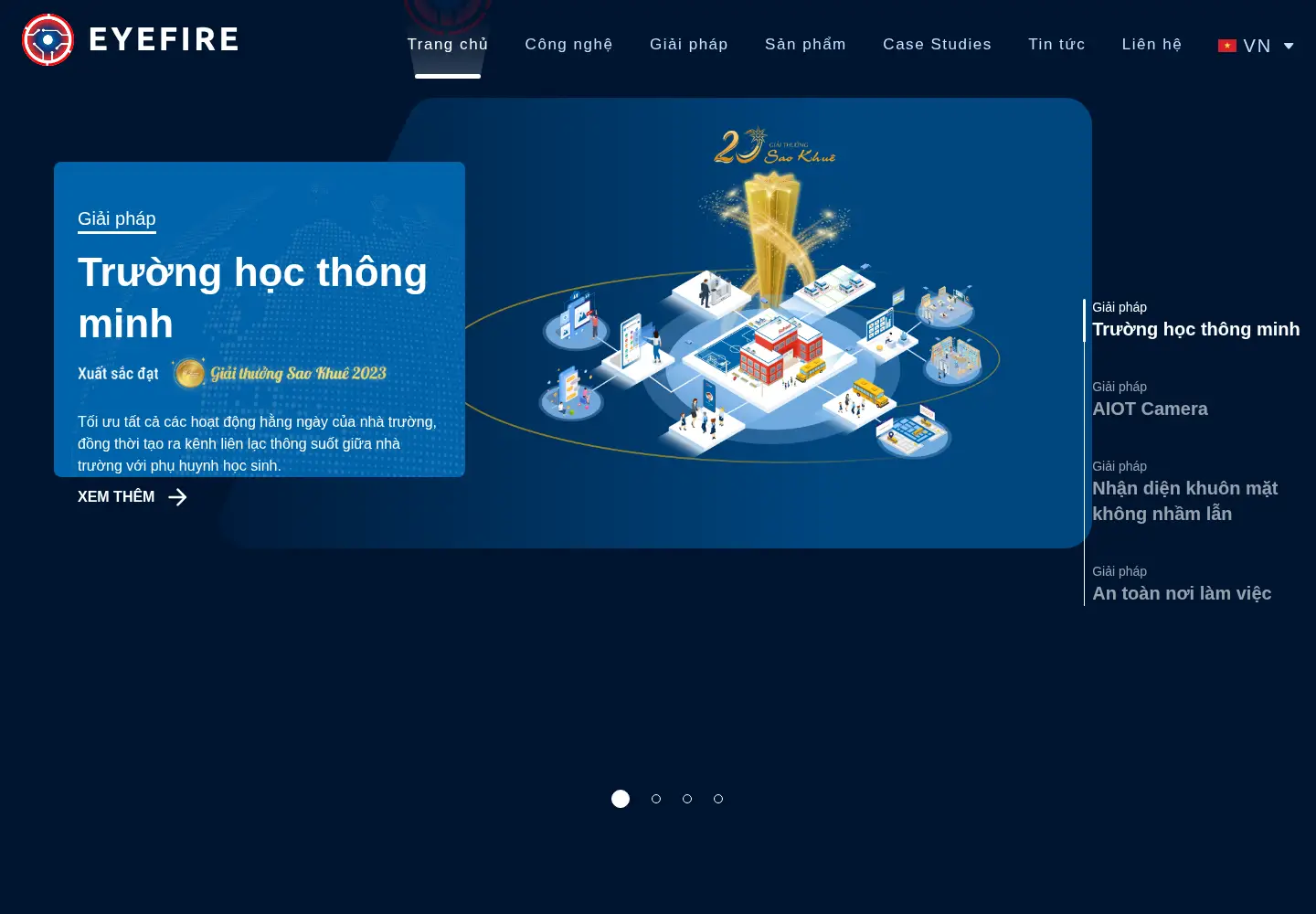Image resolution: width=1316 pixels, height=914 pixels.
Task: Click the Sao Khuê award logo atop illustration
Action: 774,147
